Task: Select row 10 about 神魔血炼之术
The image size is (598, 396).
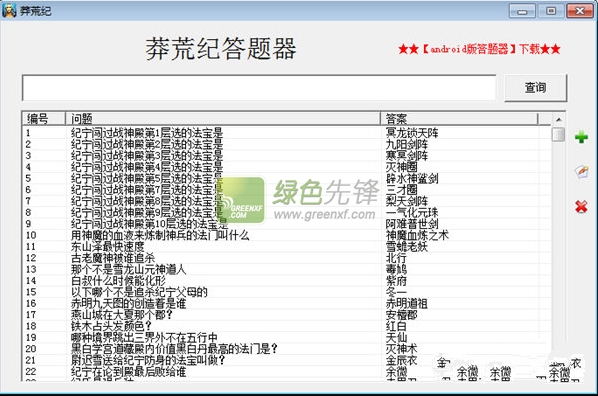Action: pyautogui.click(x=286, y=235)
